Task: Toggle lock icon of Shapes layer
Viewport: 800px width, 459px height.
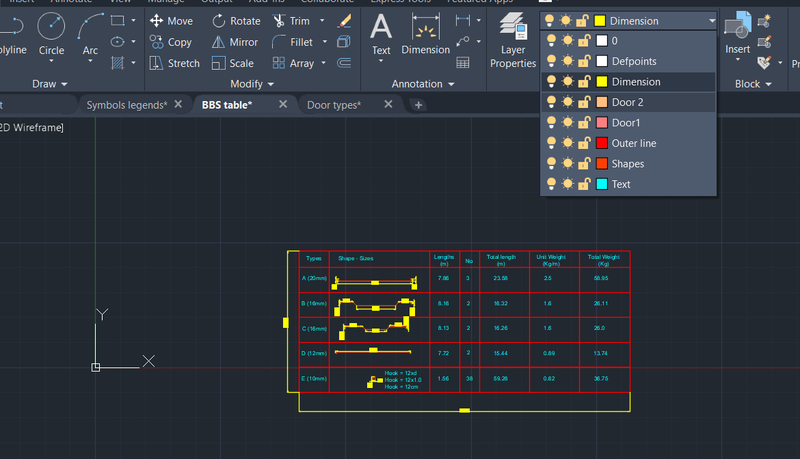Action: click(x=584, y=164)
